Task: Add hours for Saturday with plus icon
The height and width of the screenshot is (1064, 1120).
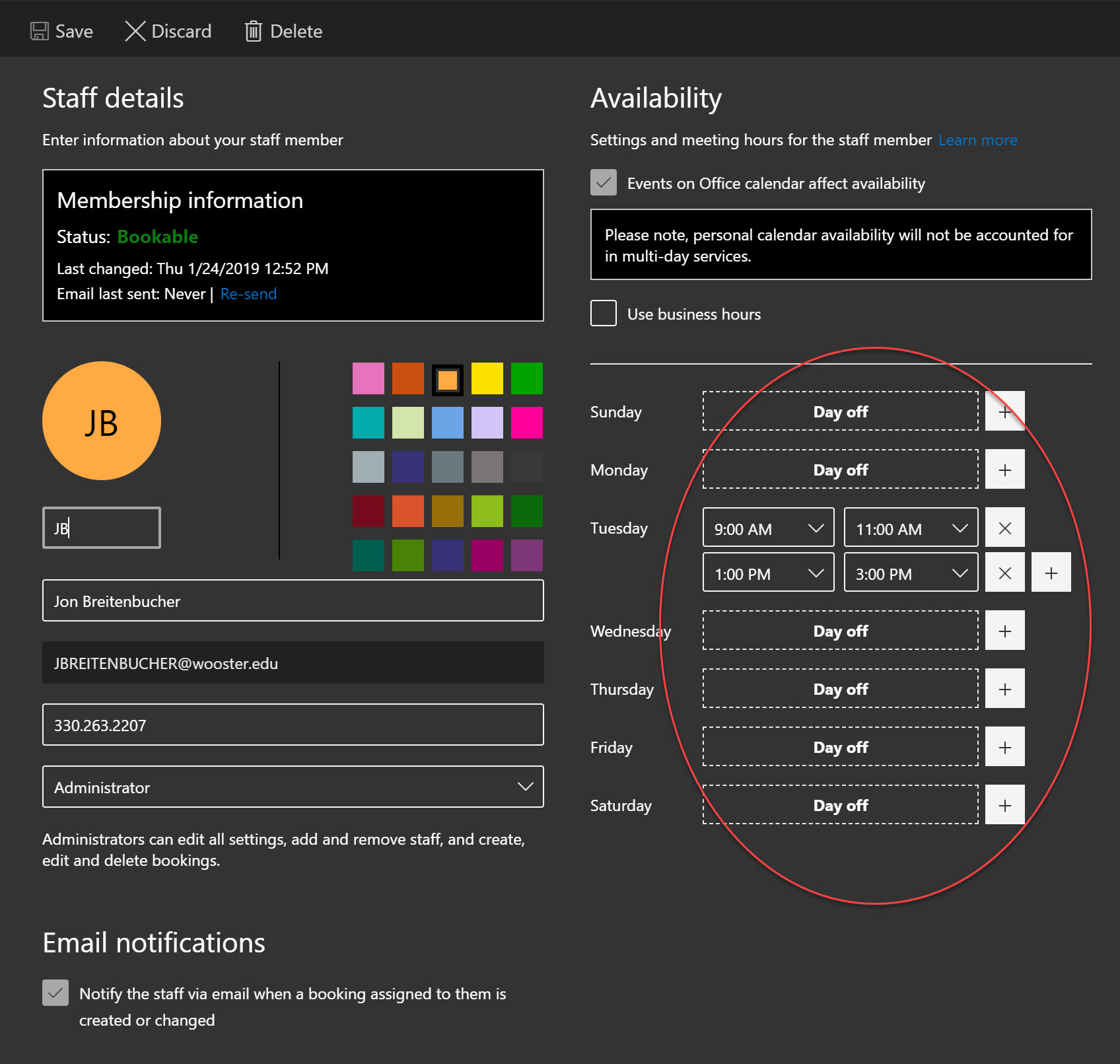Action: point(1004,805)
